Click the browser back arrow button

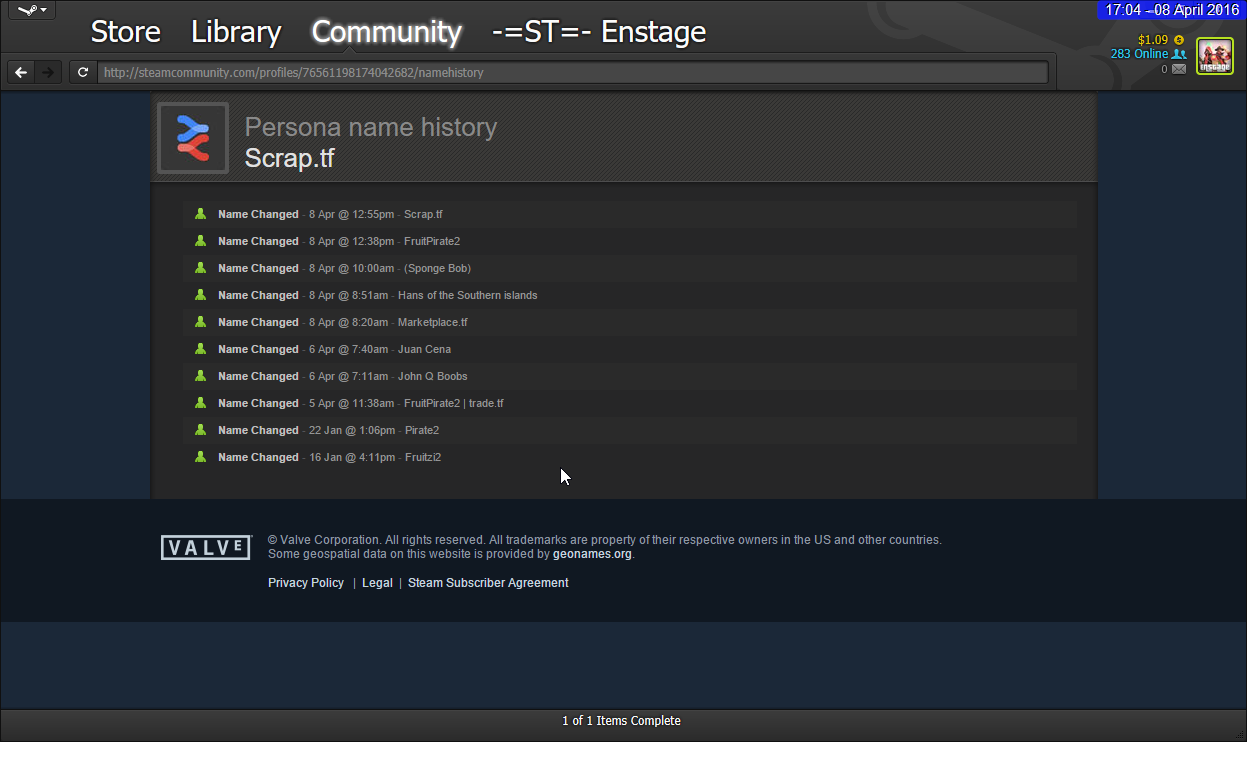tap(21, 72)
